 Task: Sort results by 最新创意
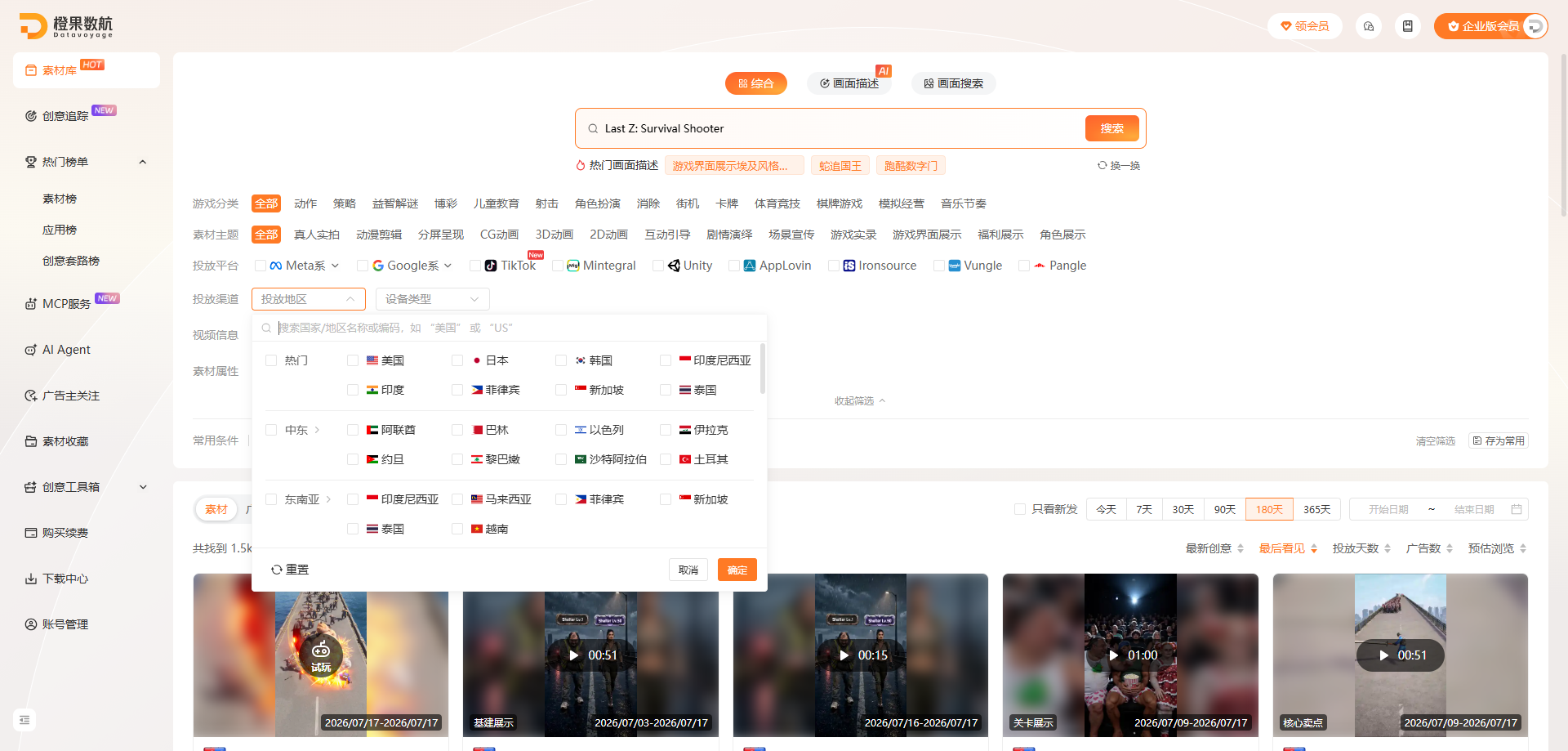coord(1214,548)
